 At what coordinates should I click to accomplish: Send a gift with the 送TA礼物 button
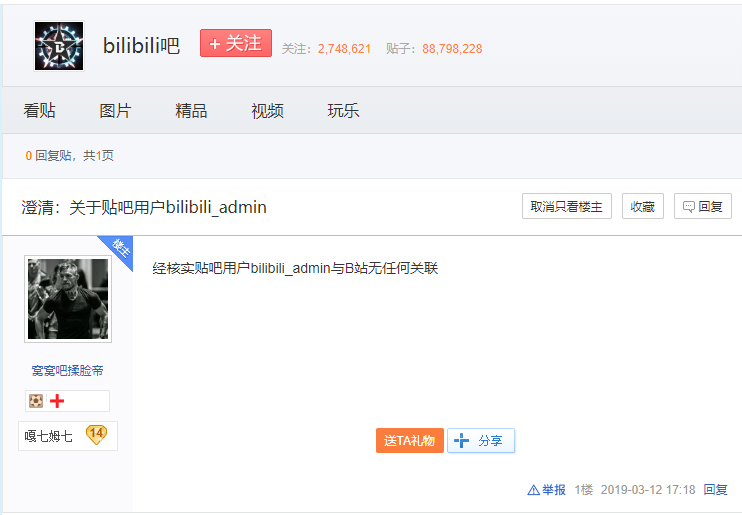point(409,440)
